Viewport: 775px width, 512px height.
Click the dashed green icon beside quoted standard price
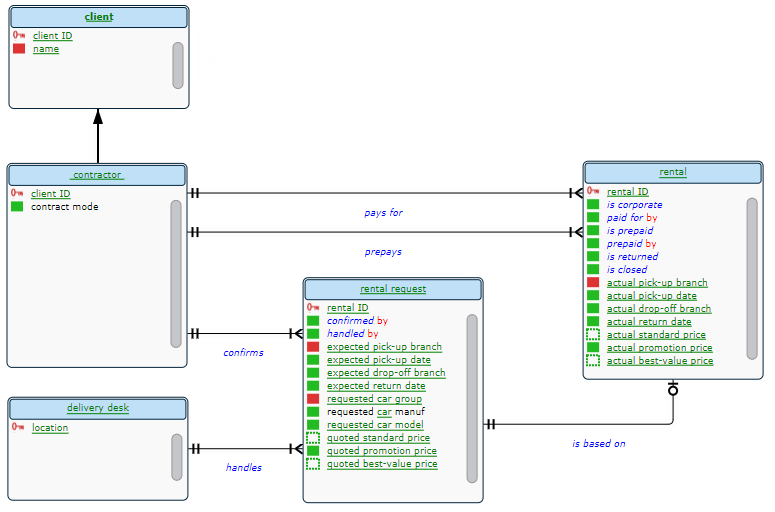click(313, 438)
